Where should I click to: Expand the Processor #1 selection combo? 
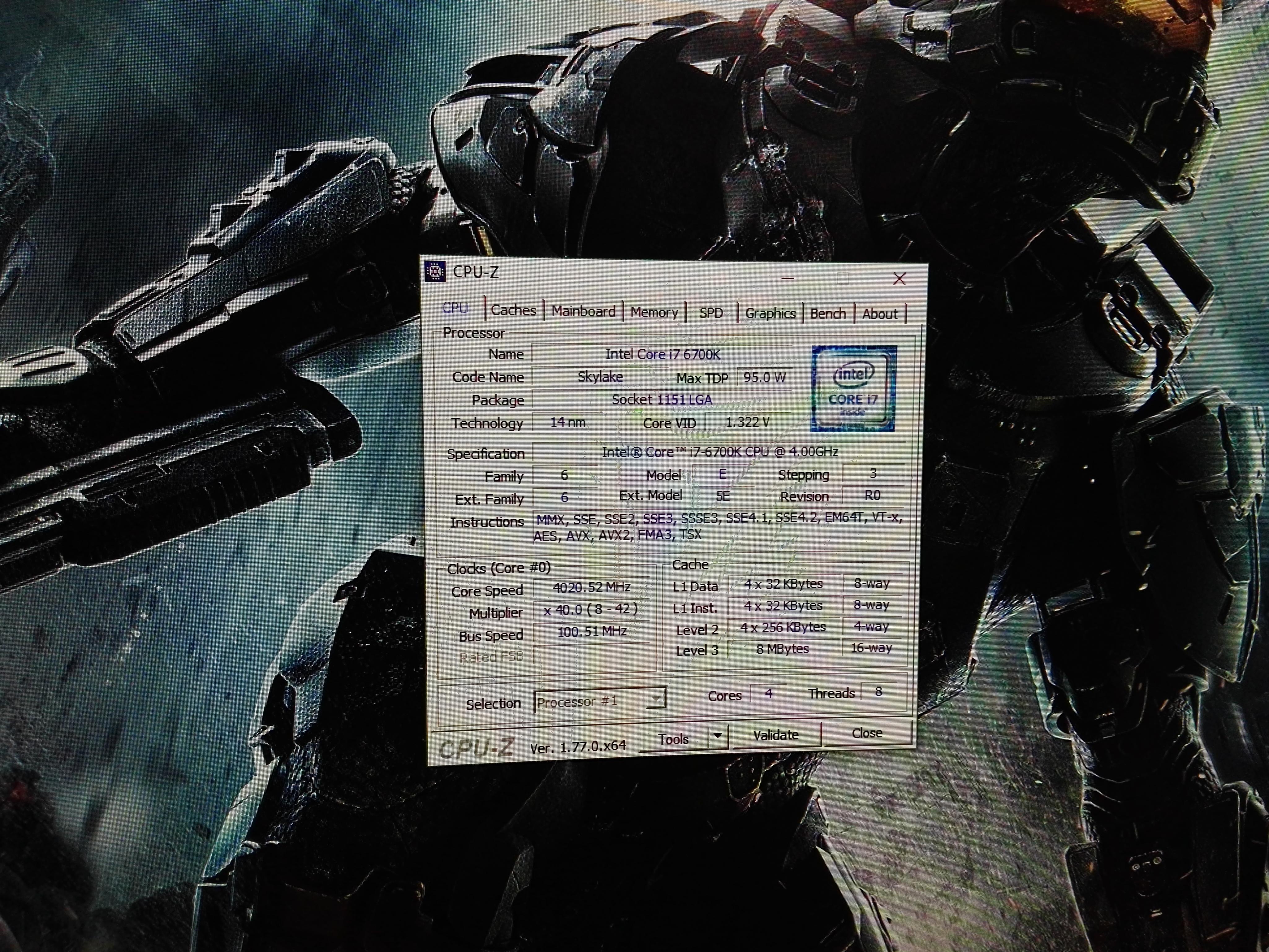click(655, 699)
